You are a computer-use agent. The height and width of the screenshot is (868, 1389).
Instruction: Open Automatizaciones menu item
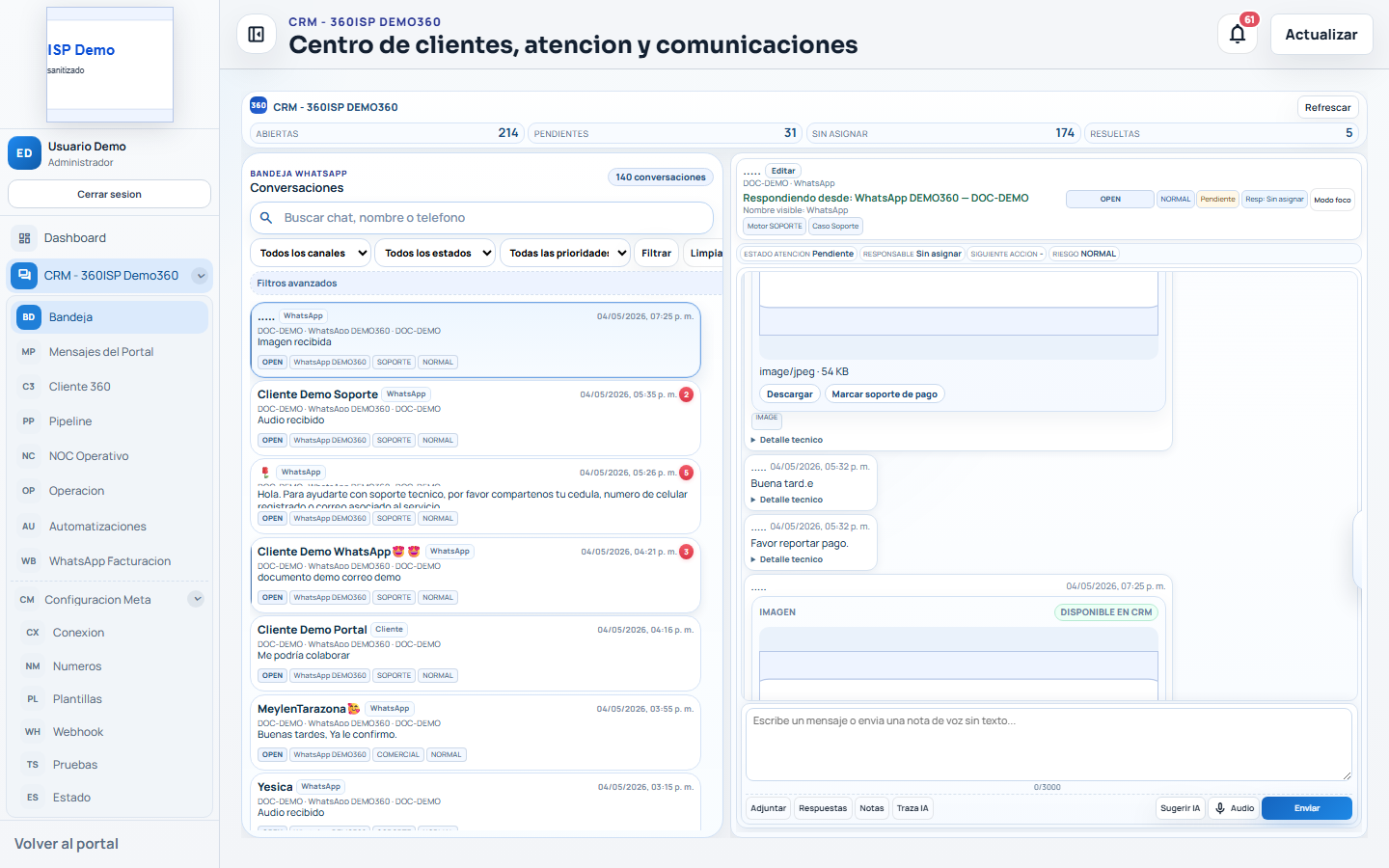(x=109, y=527)
